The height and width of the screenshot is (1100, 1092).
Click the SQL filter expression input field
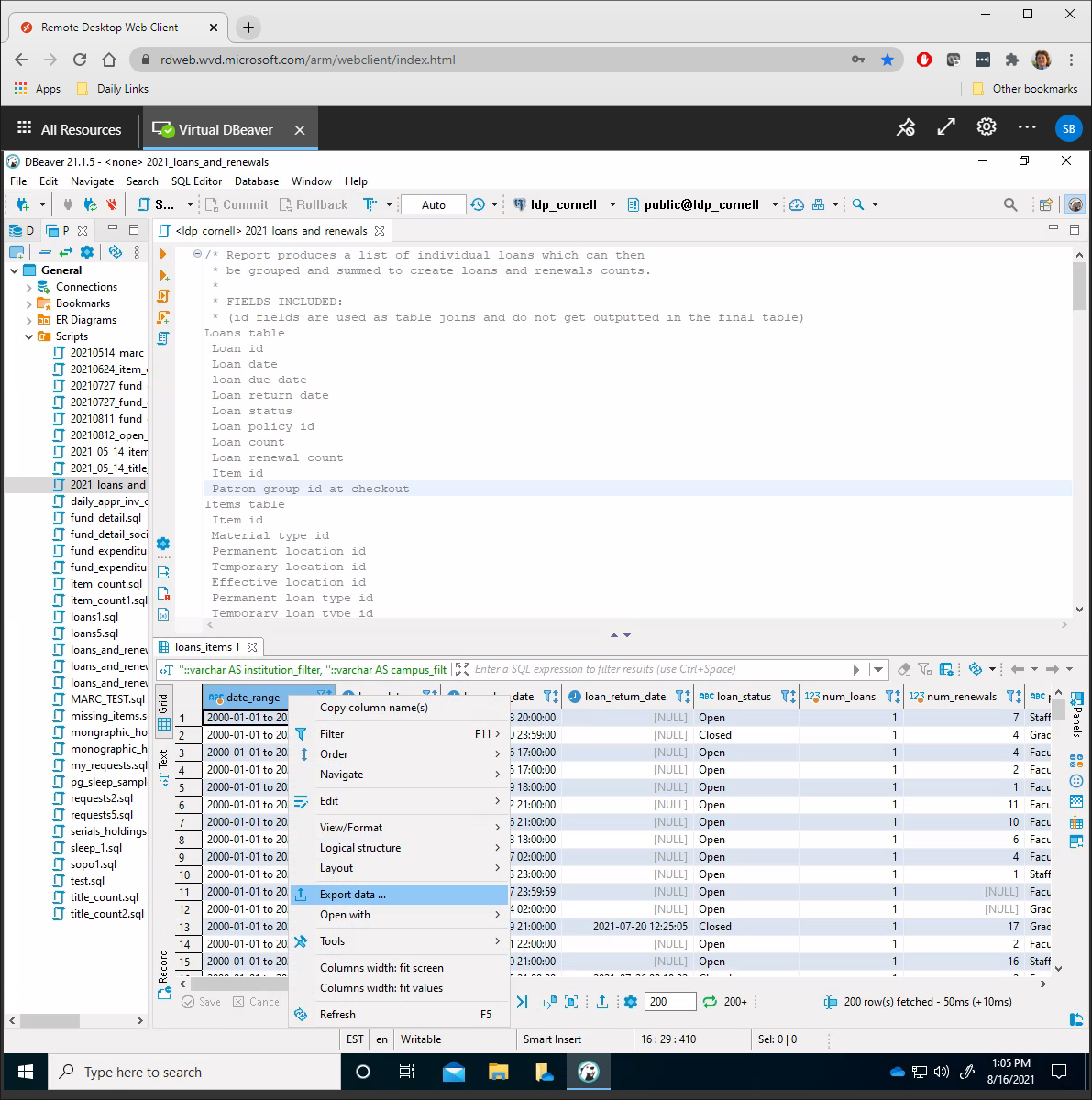tap(661, 669)
